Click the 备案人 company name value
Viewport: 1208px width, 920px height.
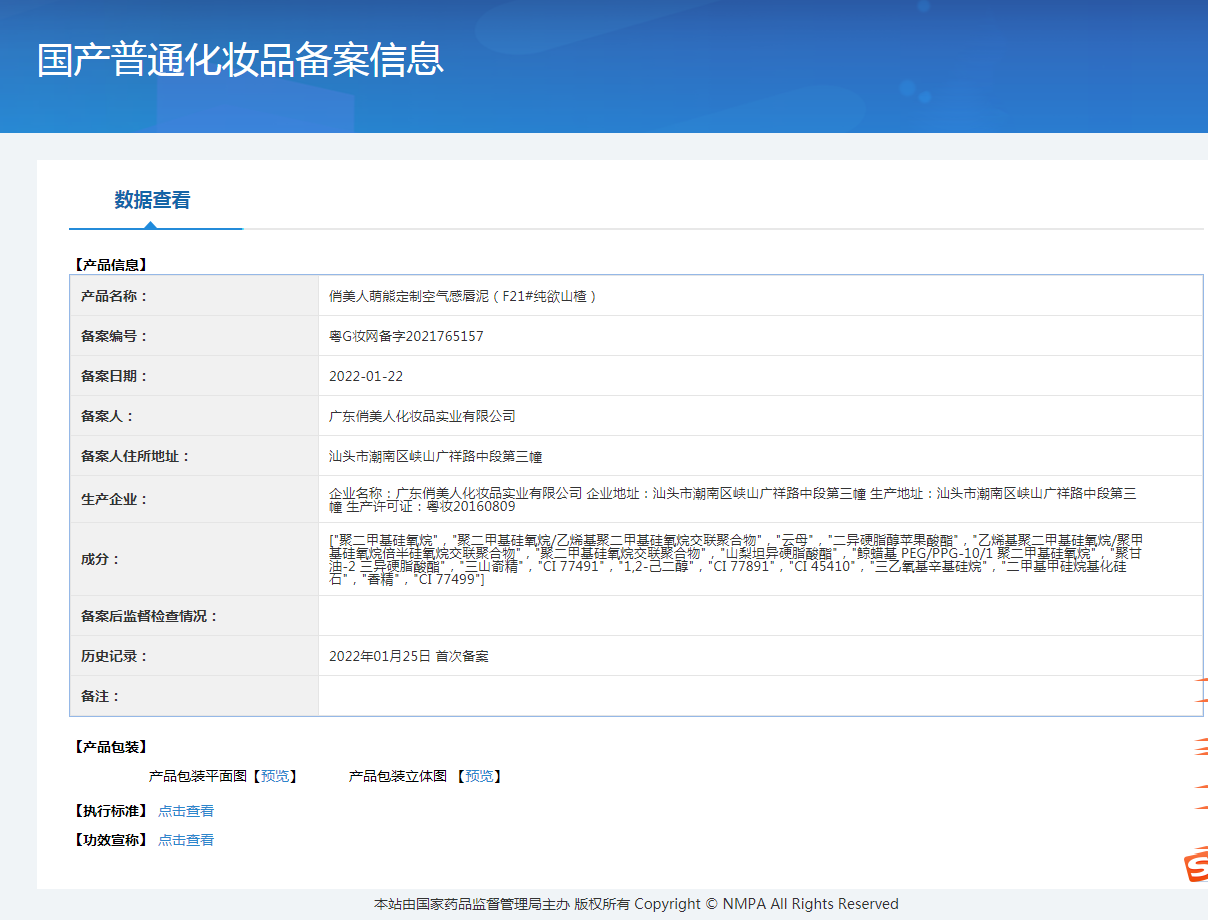click(422, 416)
